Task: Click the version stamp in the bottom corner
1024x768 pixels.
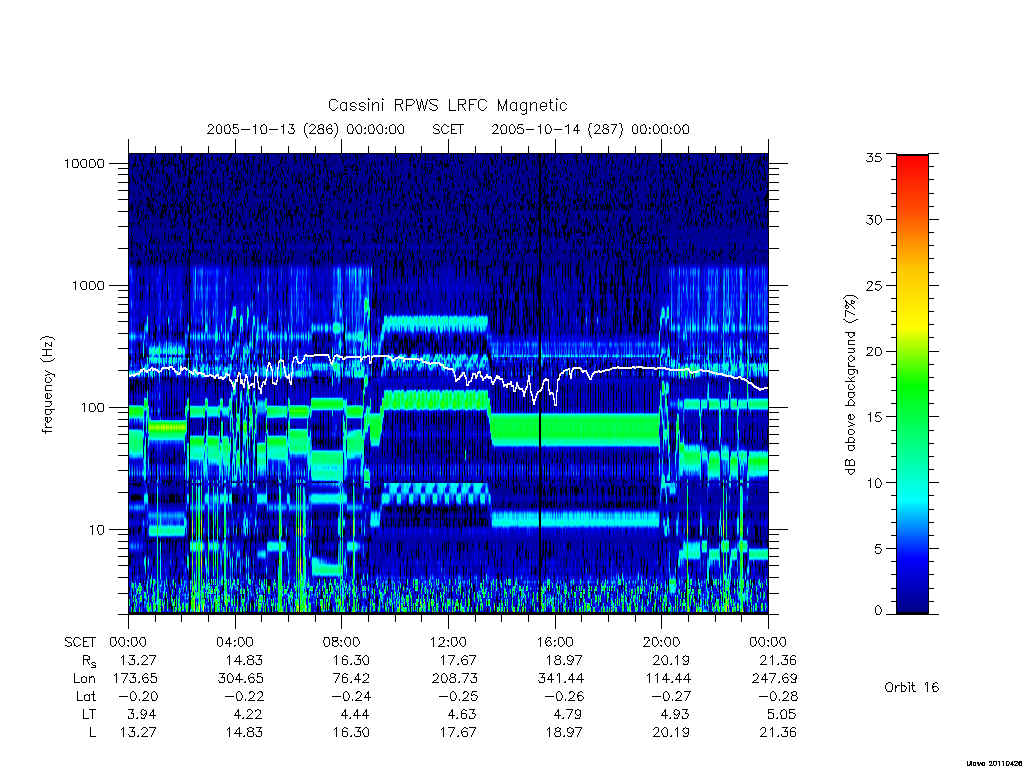Action: 994,763
